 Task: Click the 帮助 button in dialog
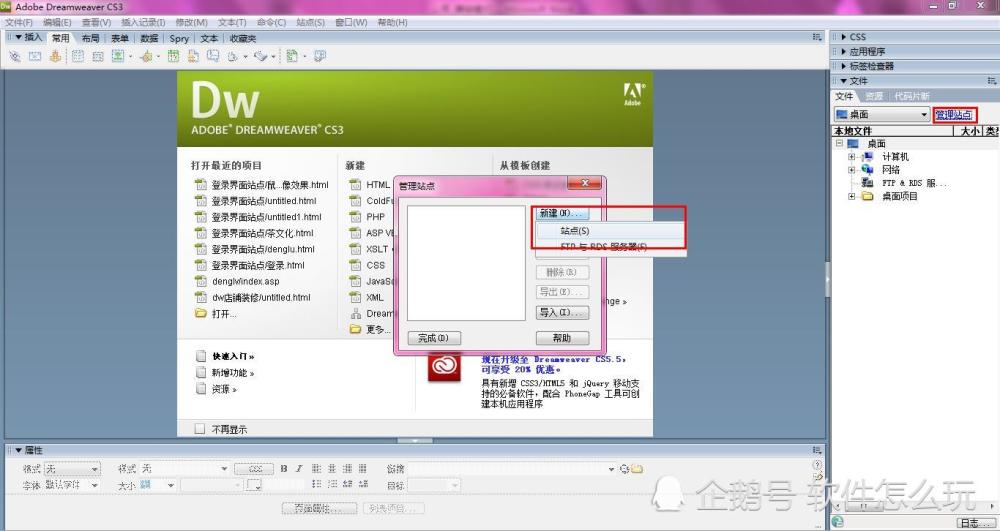tap(562, 338)
